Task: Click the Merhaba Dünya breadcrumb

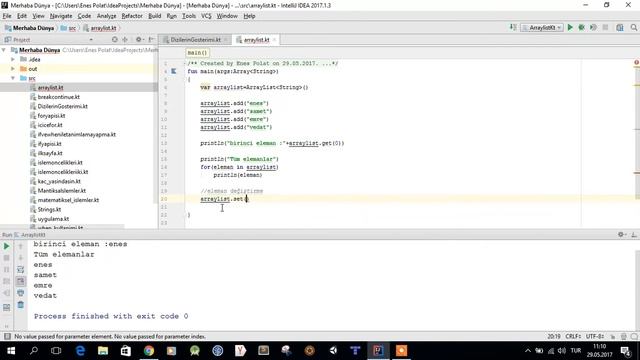Action: coord(29,28)
